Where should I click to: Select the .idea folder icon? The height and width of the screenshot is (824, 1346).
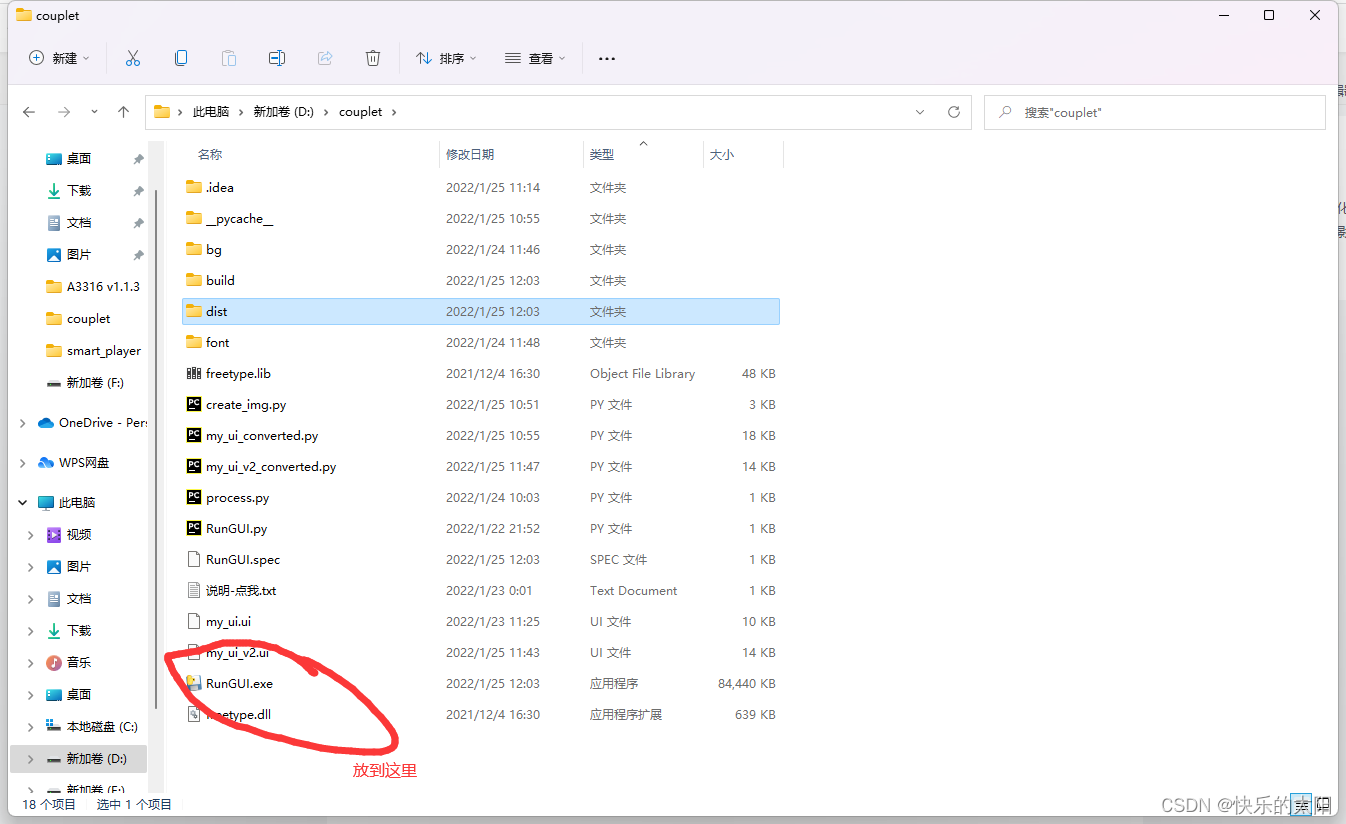(x=194, y=187)
